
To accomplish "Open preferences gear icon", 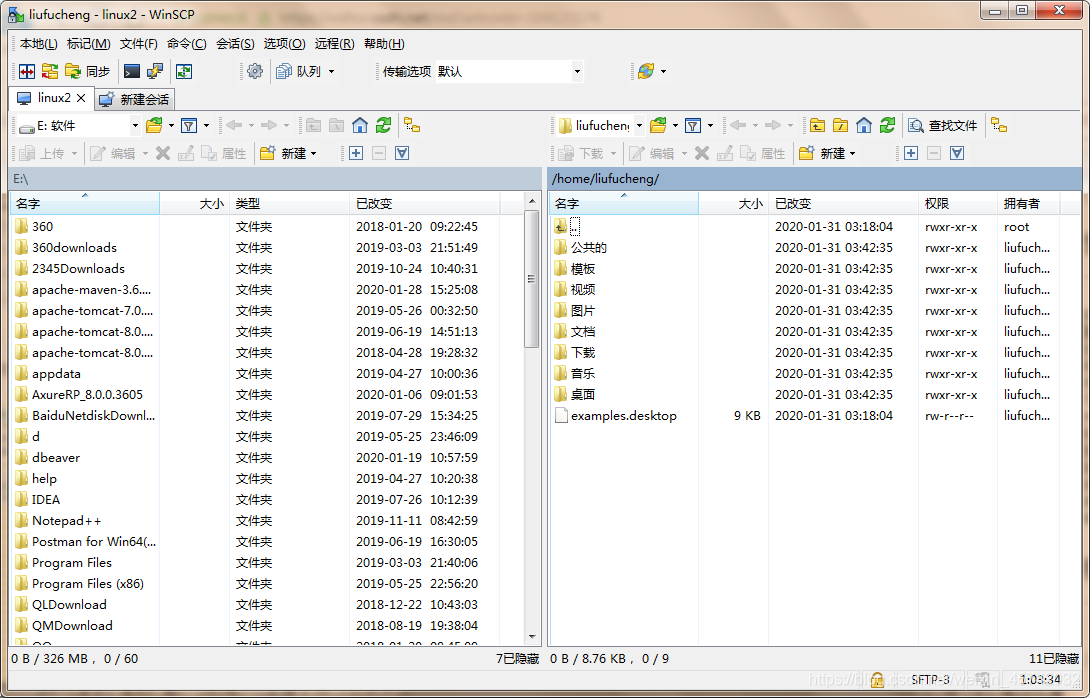I will 255,72.
